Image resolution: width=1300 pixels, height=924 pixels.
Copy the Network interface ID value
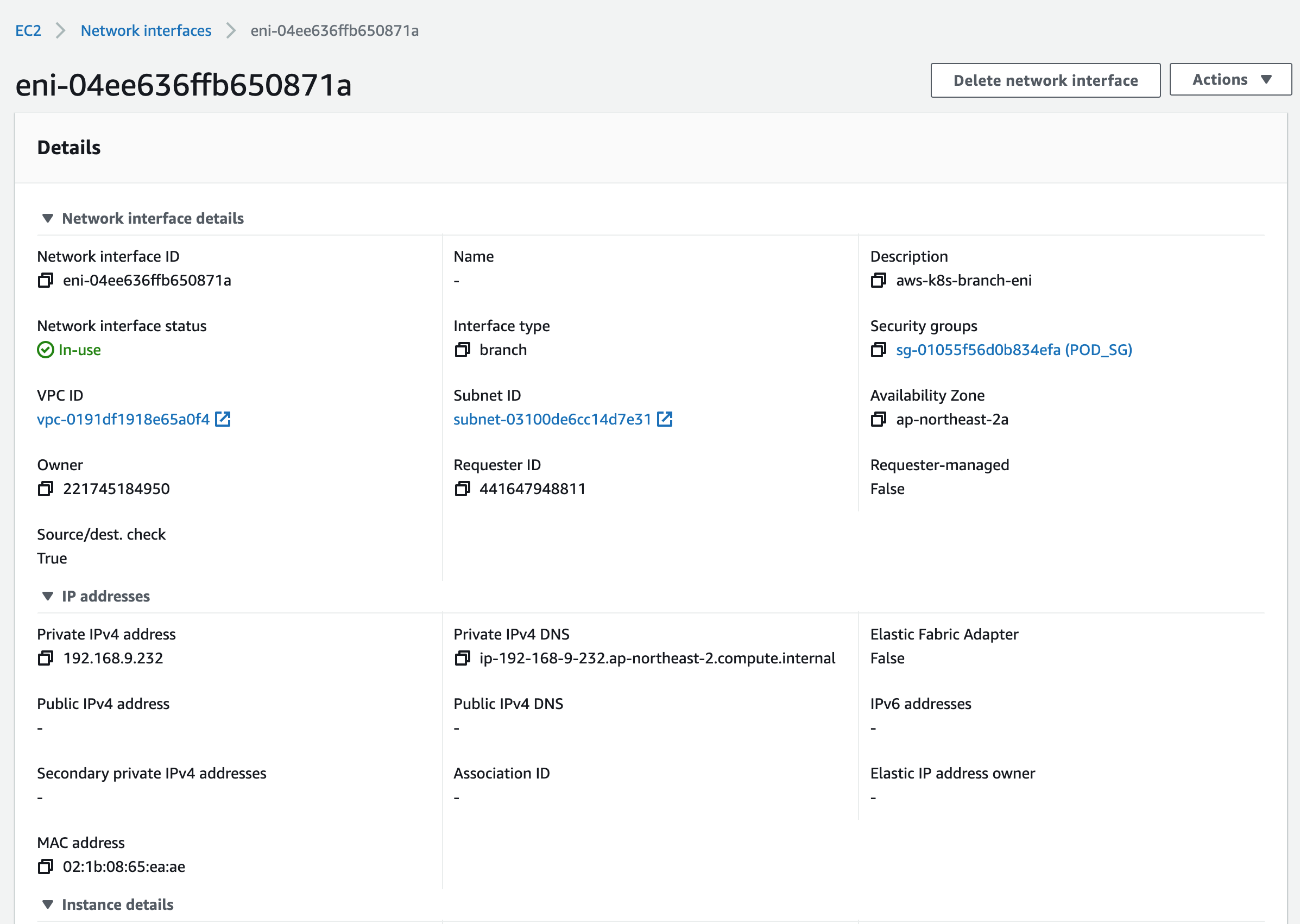click(46, 281)
